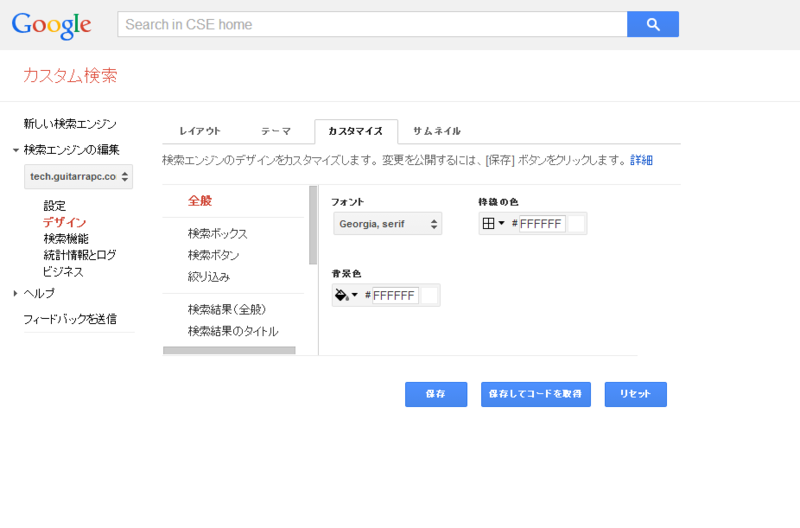The width and height of the screenshot is (800, 528).
Task: Switch to the サムネイル tab
Action: [437, 131]
